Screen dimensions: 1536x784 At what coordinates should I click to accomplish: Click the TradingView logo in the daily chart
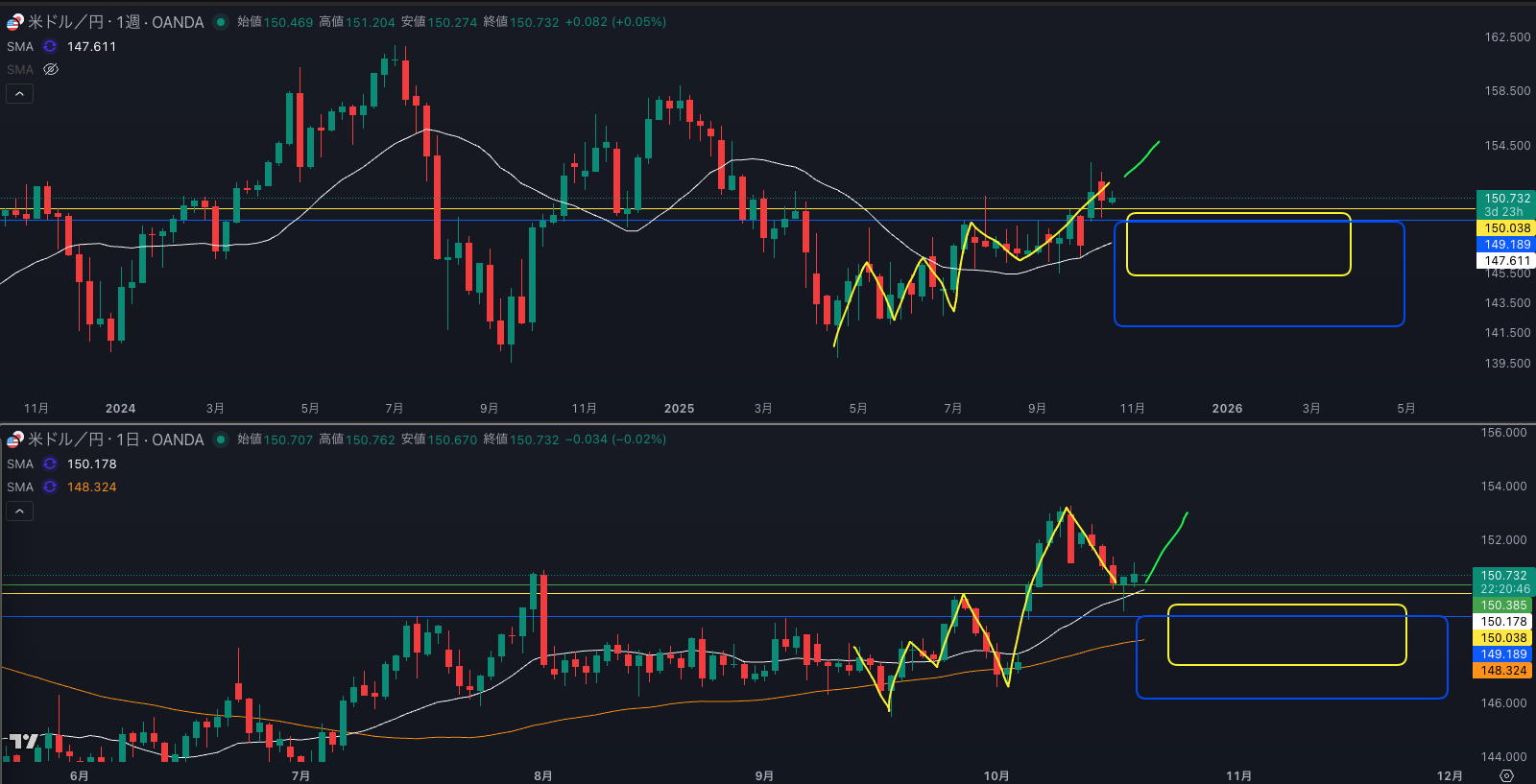tap(23, 741)
